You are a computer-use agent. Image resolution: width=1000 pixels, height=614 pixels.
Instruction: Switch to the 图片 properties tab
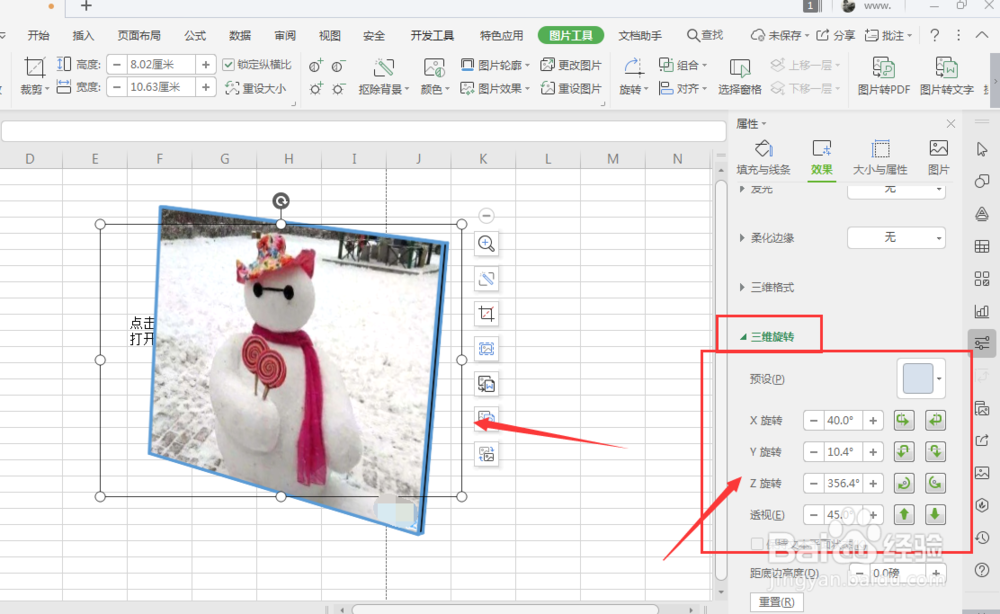(939, 157)
